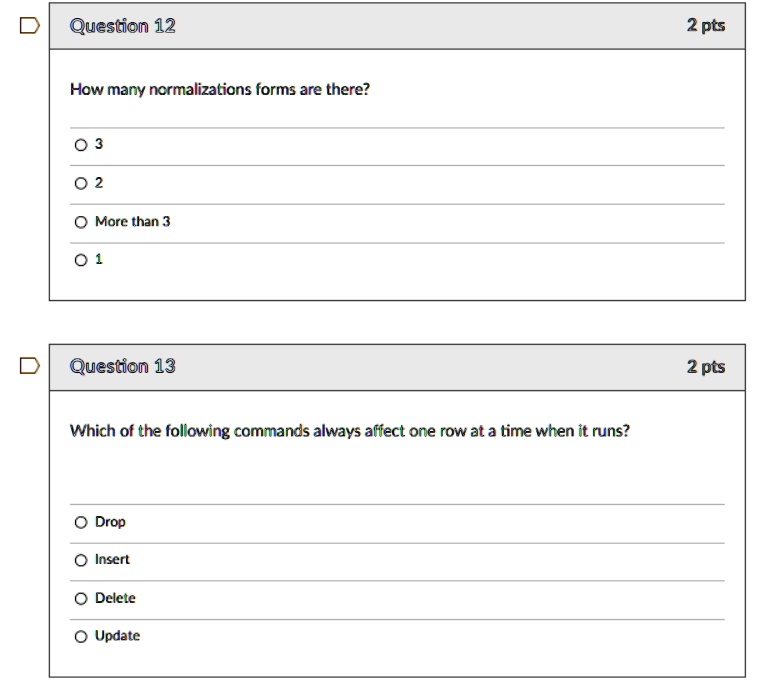Select answer 1 for normalization forms
The image size is (764, 697).
point(81,260)
